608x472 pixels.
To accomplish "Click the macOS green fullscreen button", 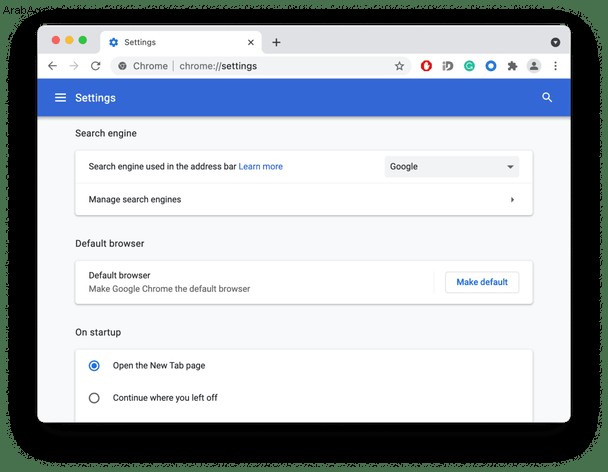I will point(83,40).
